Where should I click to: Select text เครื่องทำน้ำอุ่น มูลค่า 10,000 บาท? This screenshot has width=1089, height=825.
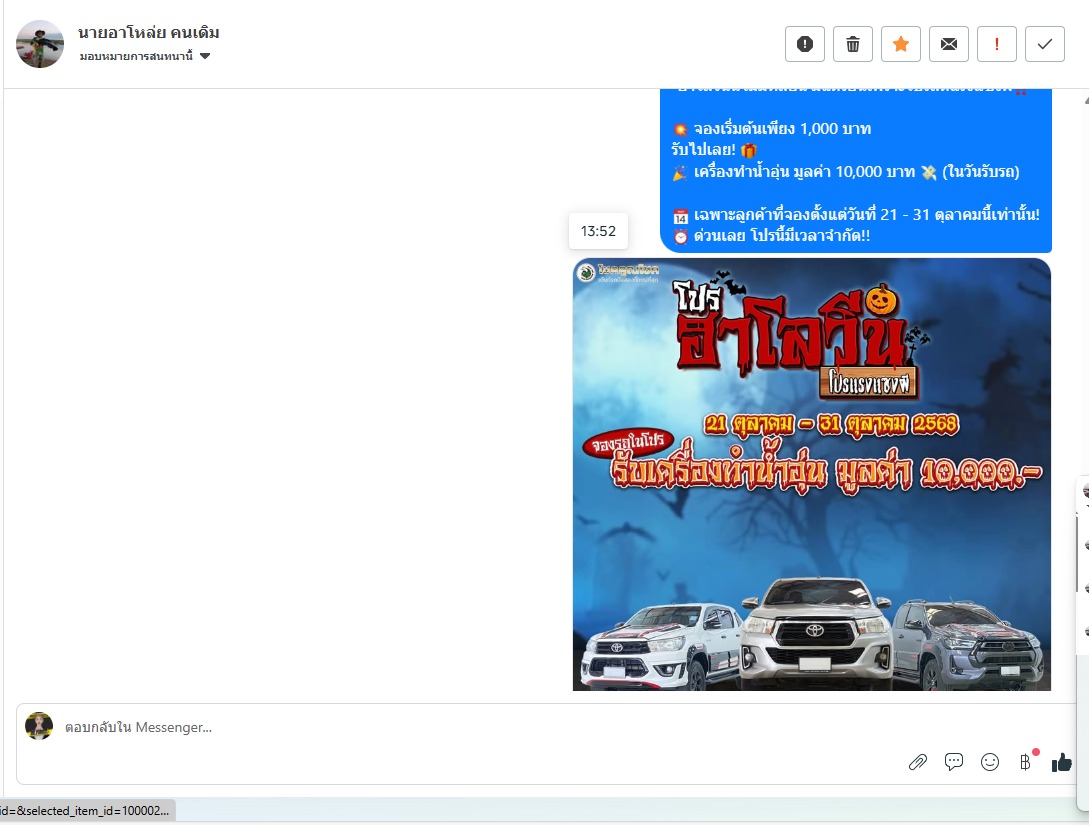tap(804, 172)
